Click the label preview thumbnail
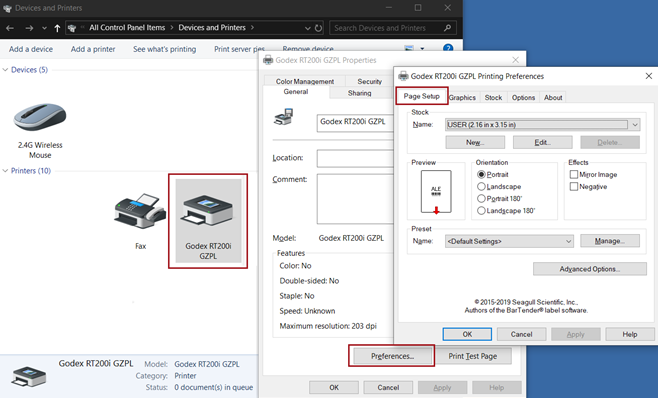 point(436,191)
